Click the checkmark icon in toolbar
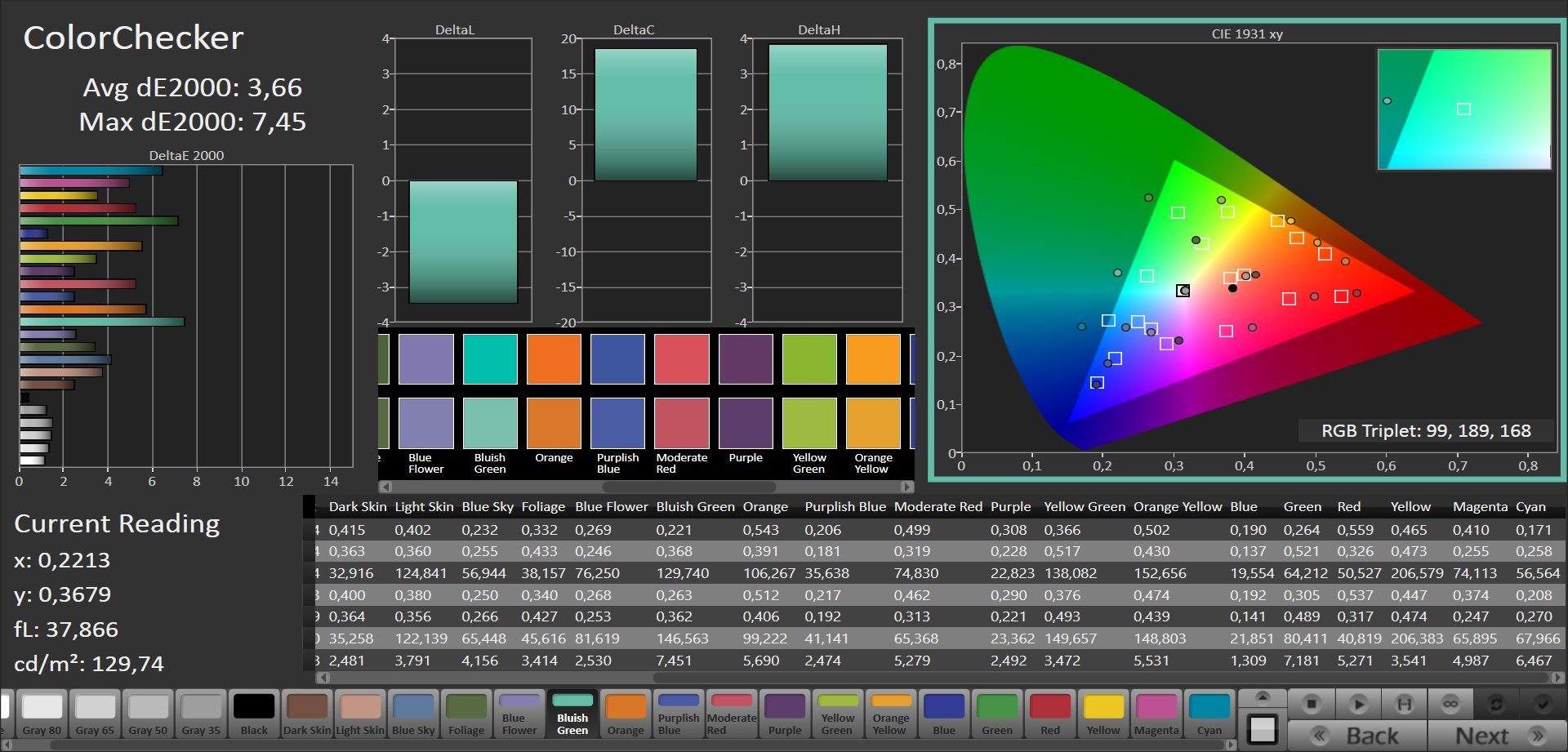The height and width of the screenshot is (752, 1568). (x=1542, y=704)
